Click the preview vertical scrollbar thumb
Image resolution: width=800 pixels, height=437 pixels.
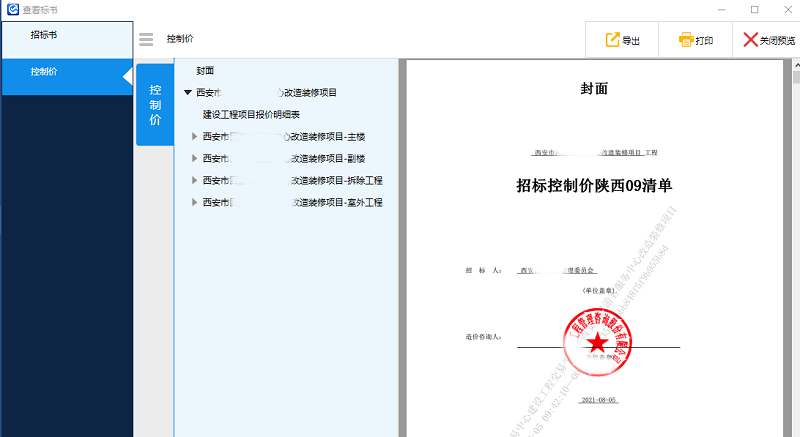[796, 77]
